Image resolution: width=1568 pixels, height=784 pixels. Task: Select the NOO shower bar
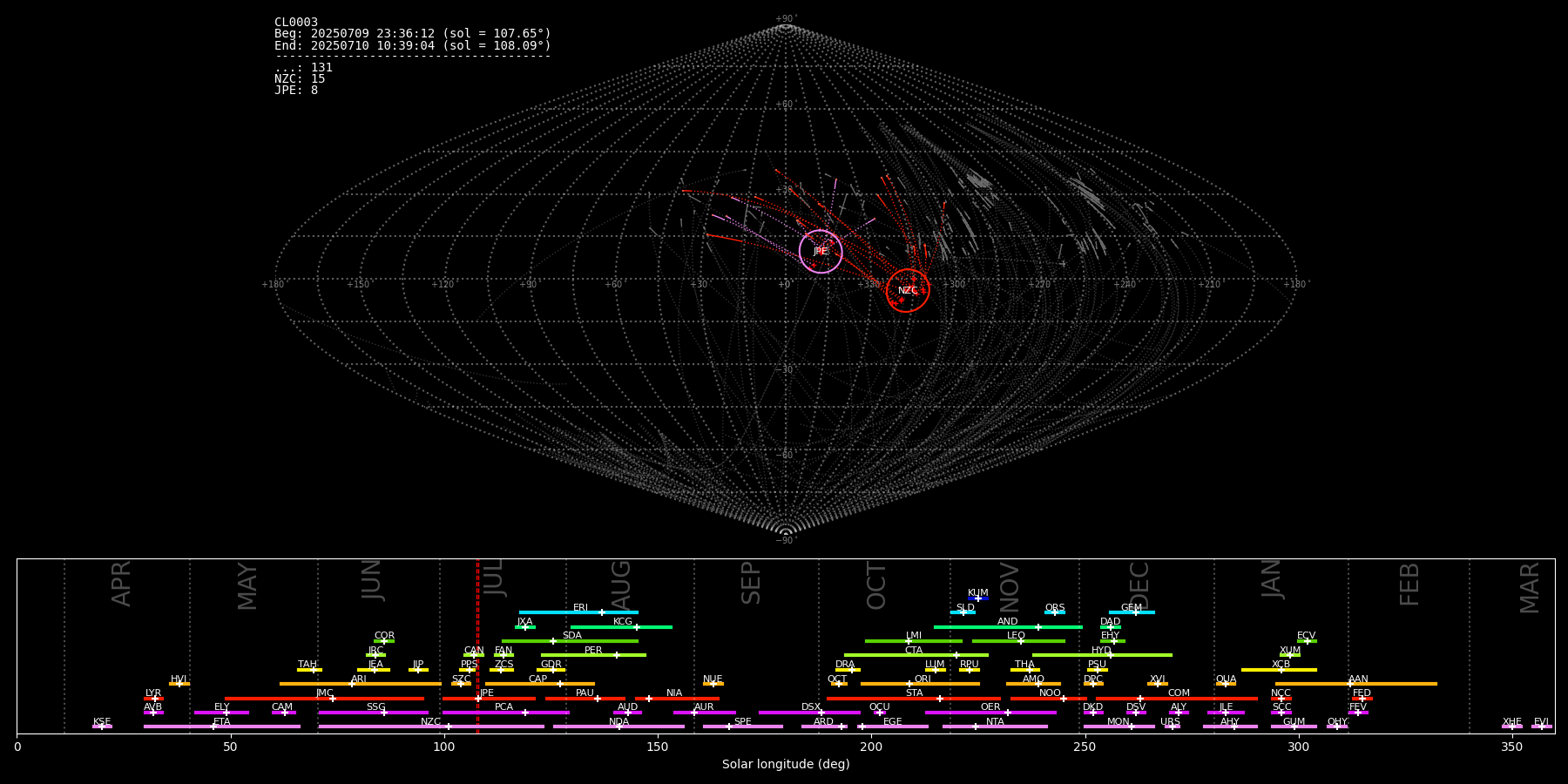point(1049,699)
